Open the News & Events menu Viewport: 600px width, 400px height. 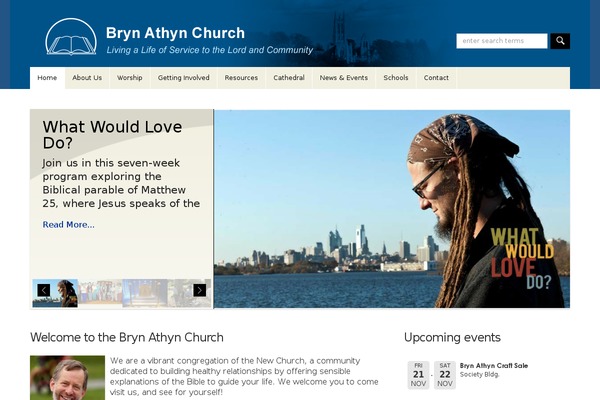(x=344, y=78)
